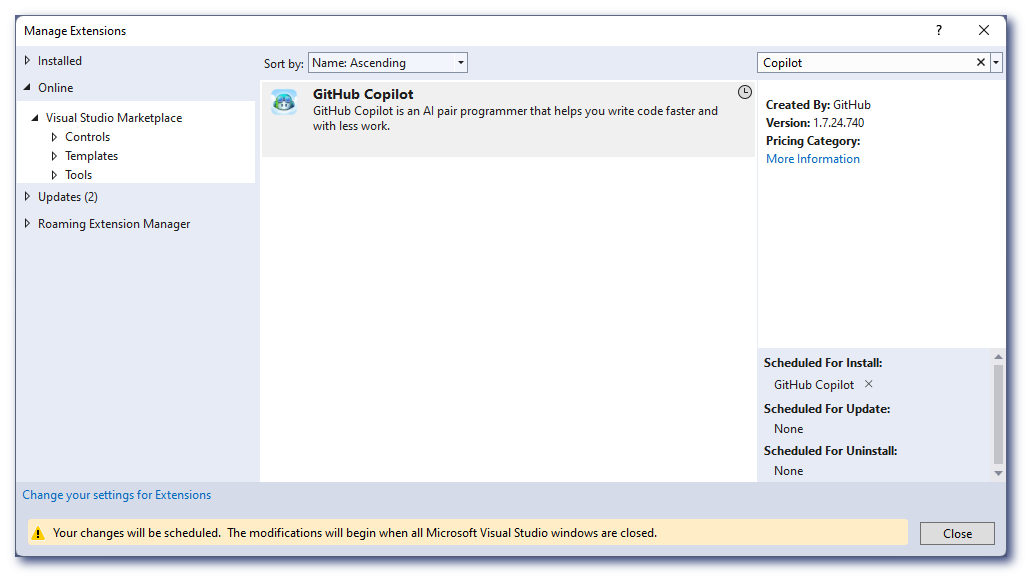
Task: Expand the Roaming Extension Manager arrow
Action: [x=27, y=223]
